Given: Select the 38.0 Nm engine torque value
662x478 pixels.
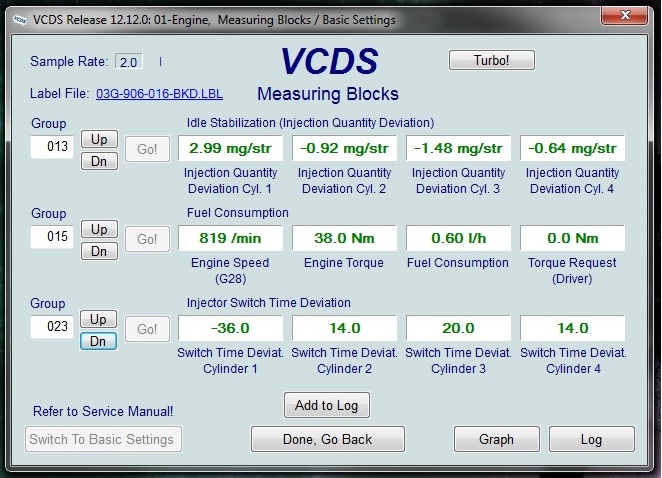Looking at the screenshot, I should pos(345,238).
